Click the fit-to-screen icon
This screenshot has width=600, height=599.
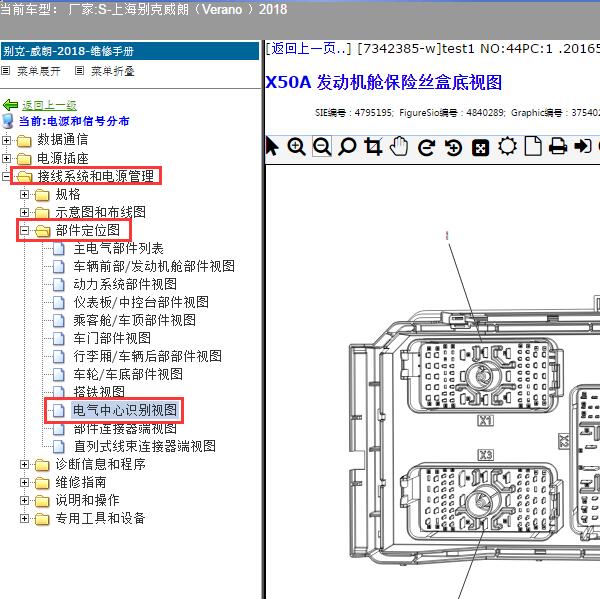click(x=480, y=147)
